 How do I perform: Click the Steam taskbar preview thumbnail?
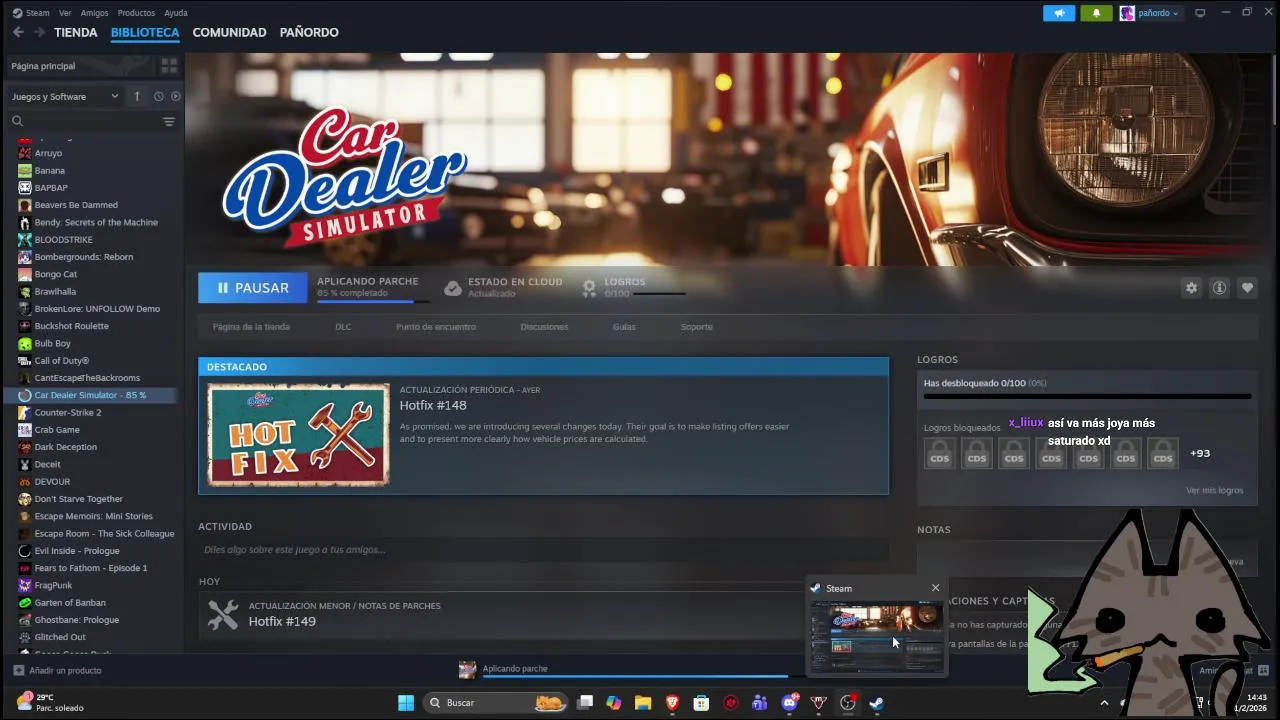tap(876, 637)
